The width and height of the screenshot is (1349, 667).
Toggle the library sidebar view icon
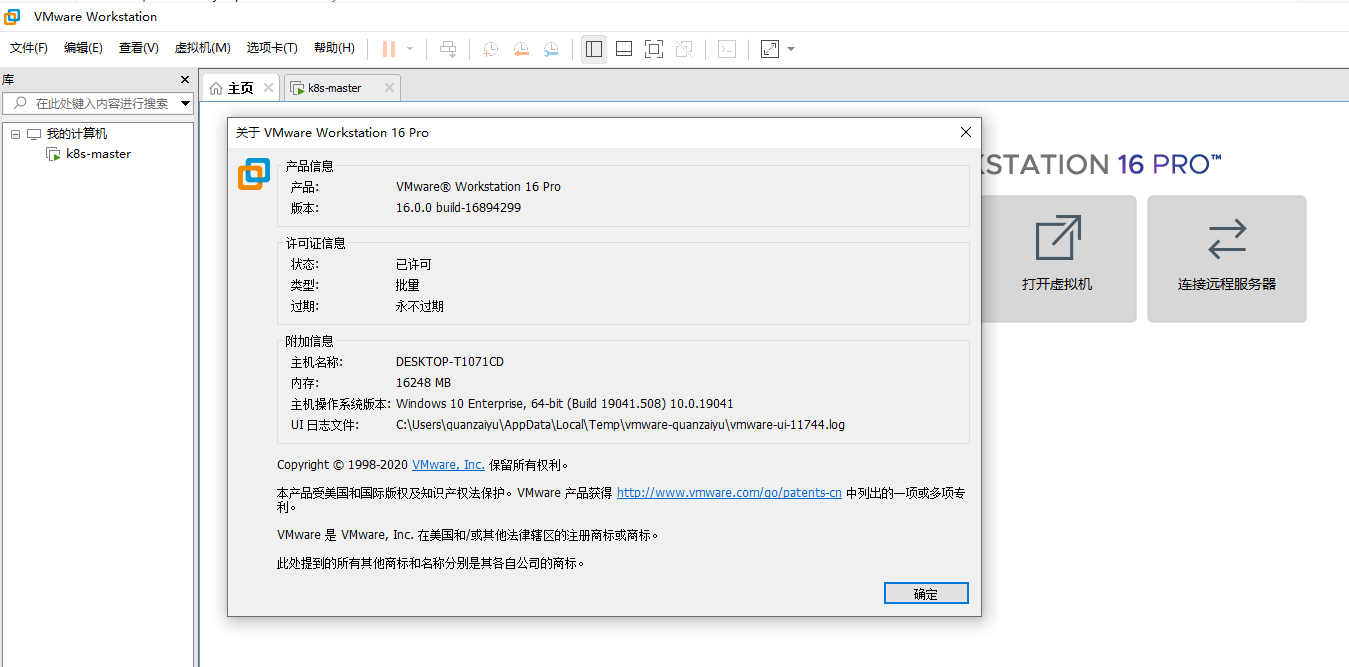(594, 49)
